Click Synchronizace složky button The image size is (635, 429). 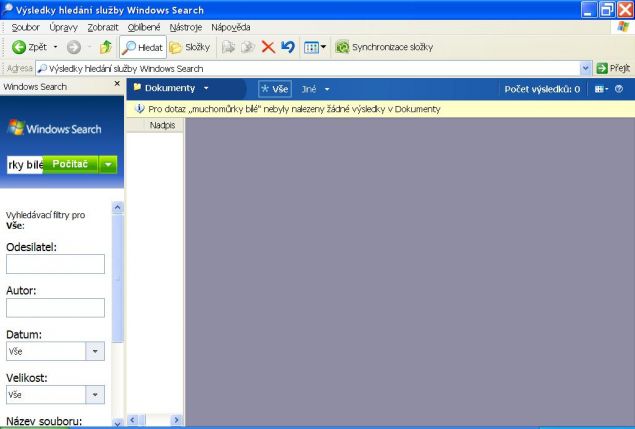(384, 47)
